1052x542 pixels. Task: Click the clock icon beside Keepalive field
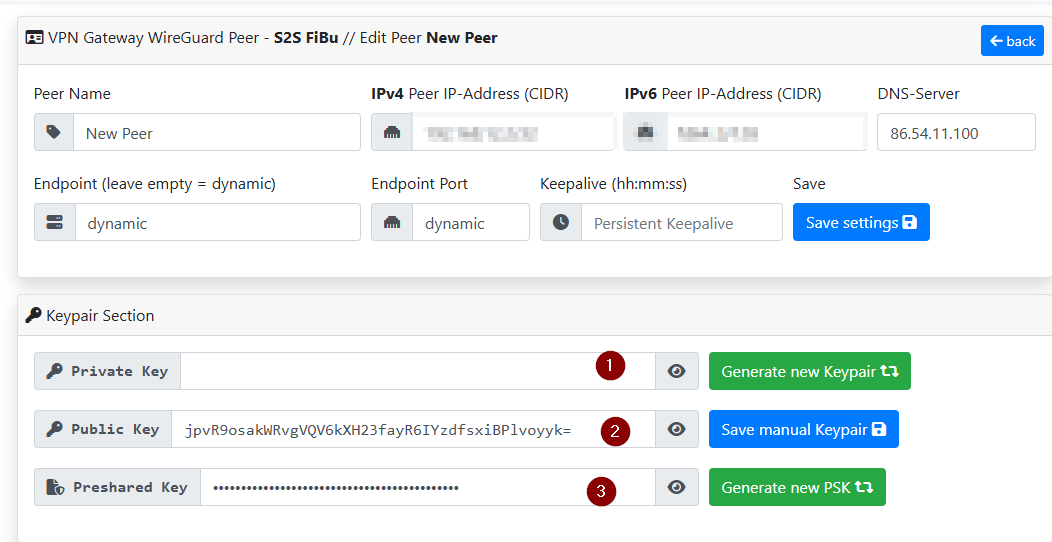pyautogui.click(x=561, y=223)
